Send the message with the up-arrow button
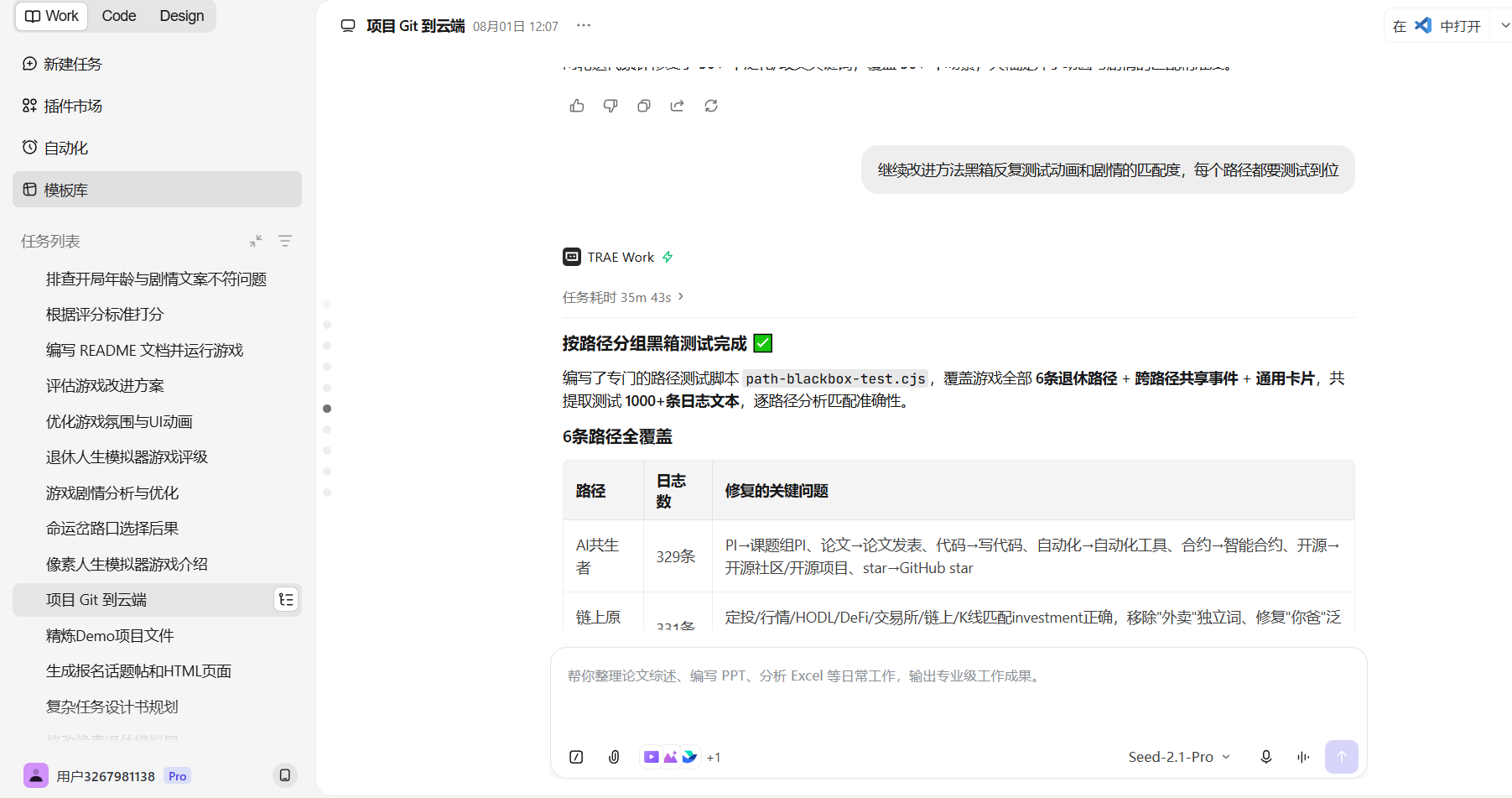This screenshot has height=798, width=1512. (1342, 757)
